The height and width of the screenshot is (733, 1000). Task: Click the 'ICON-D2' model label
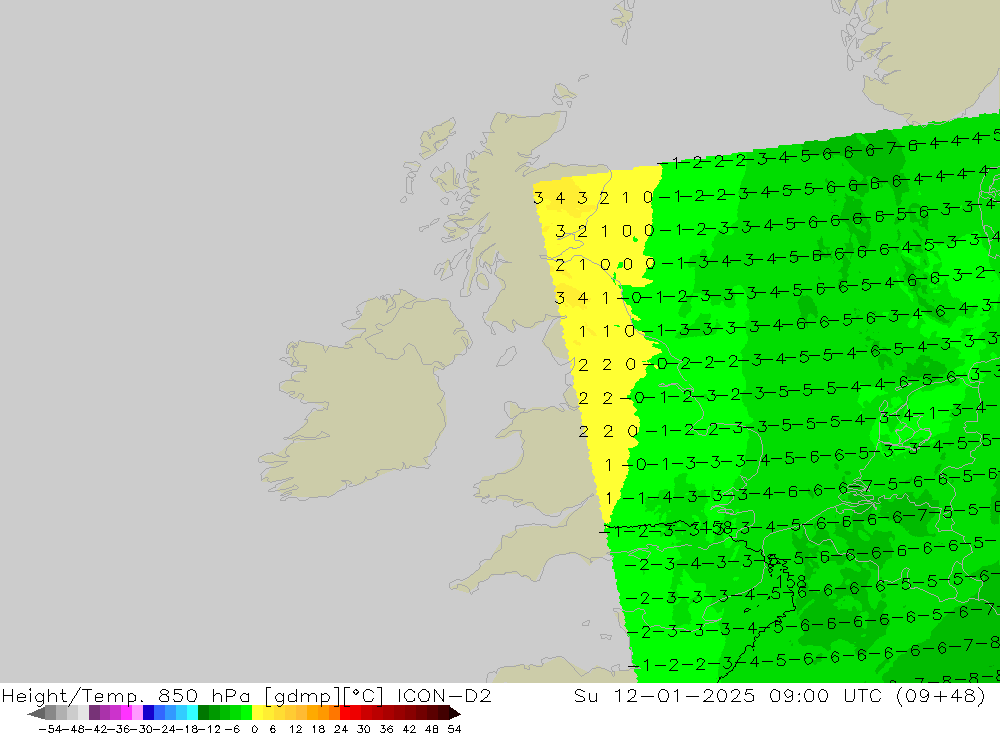pos(444,695)
